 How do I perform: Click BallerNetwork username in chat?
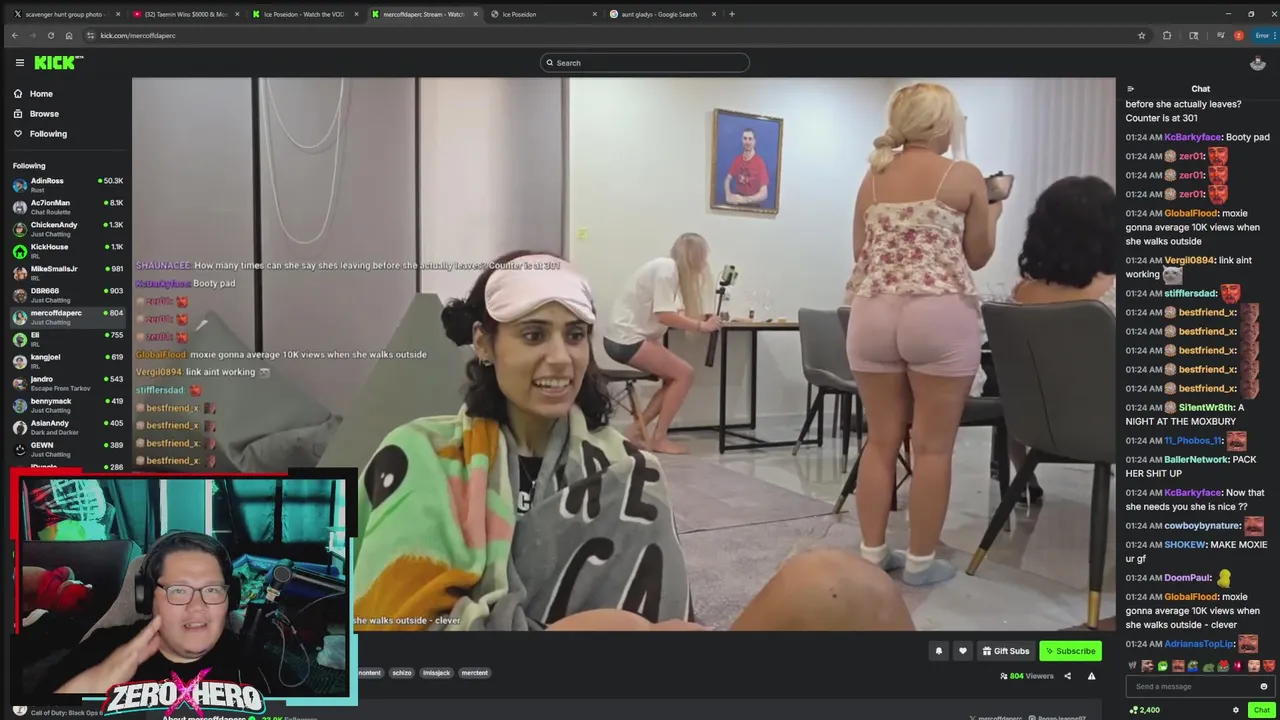tap(1196, 459)
